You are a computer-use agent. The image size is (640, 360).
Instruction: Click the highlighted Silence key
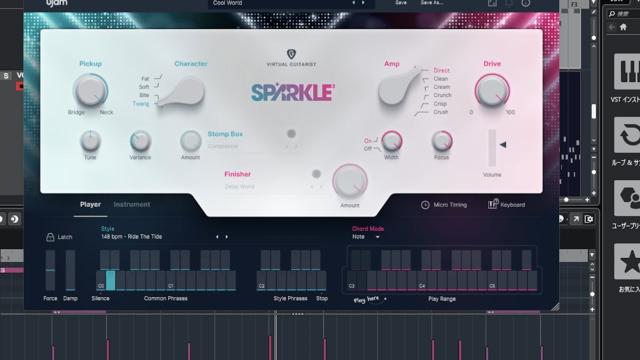coord(110,280)
